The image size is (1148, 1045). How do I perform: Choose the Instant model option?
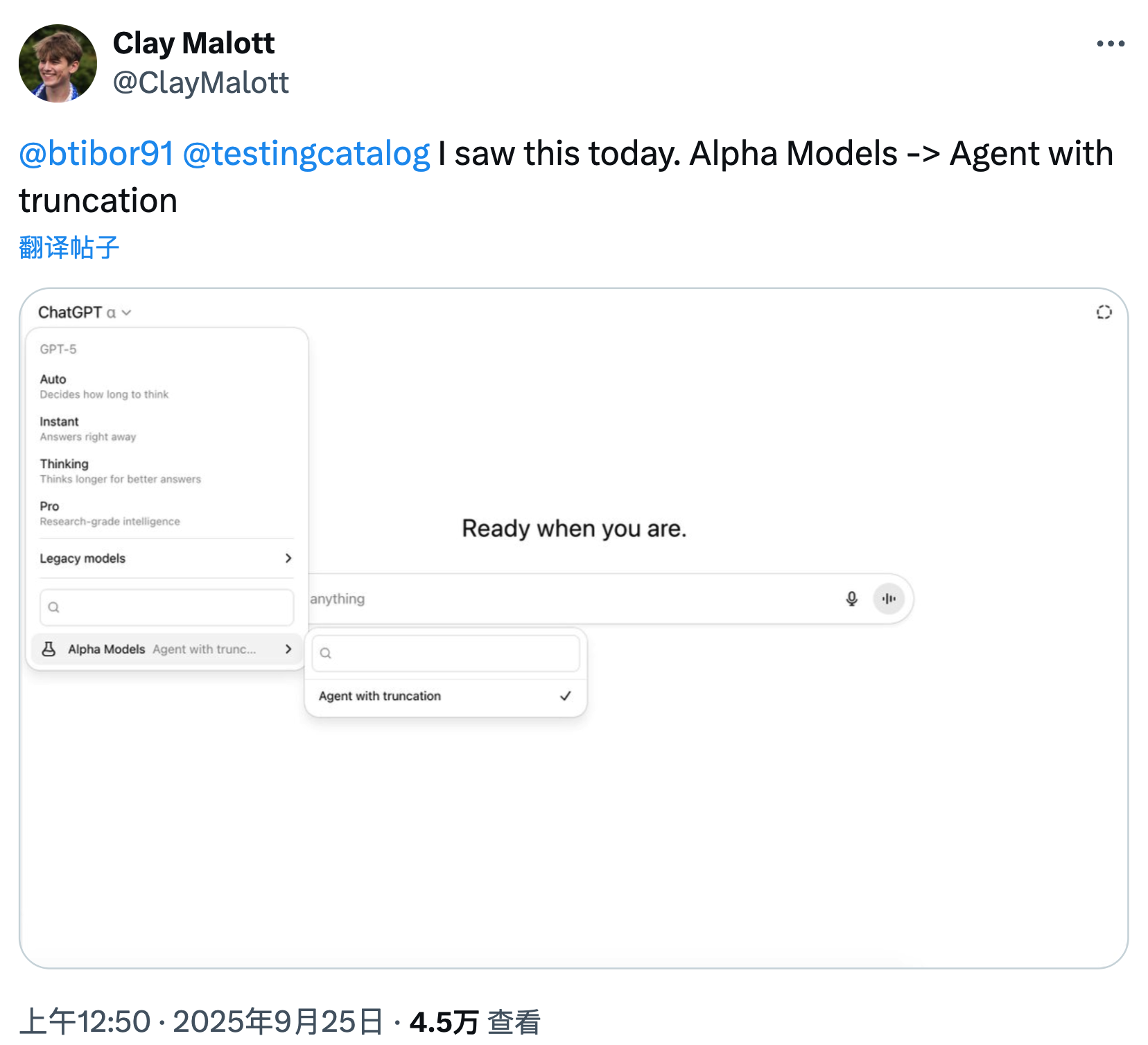pyautogui.click(x=88, y=428)
